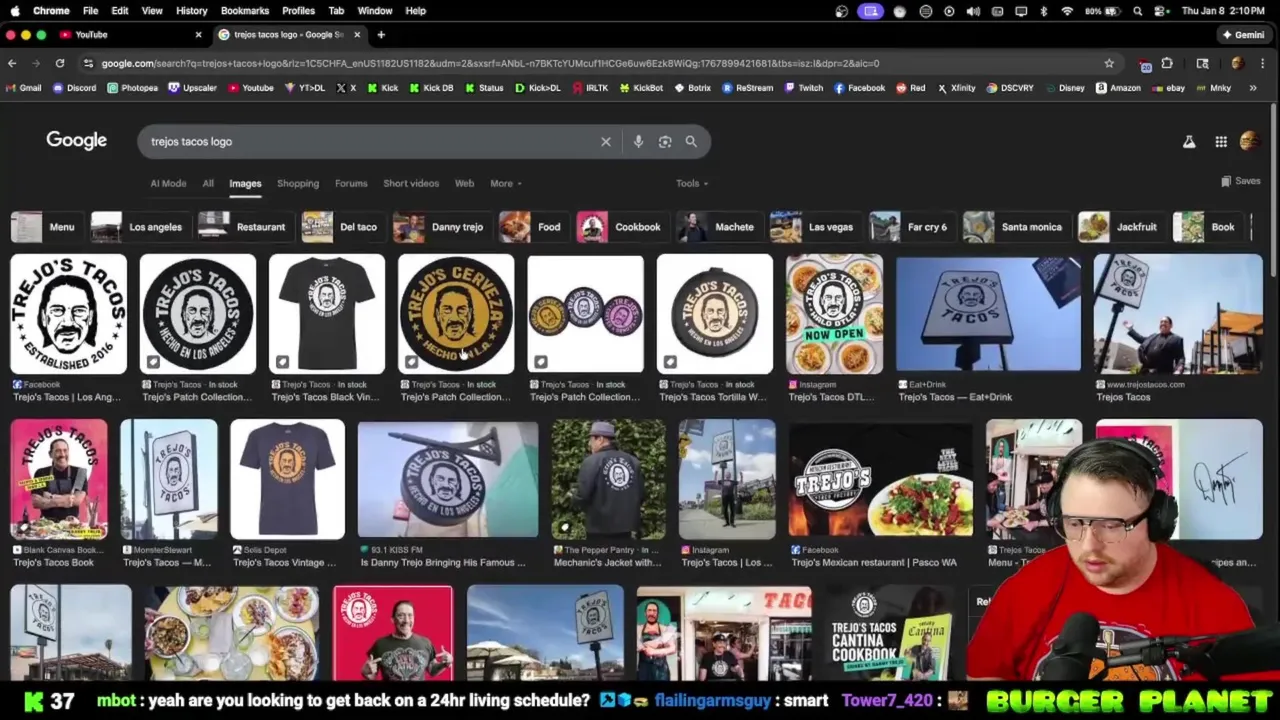Open a new browser tab
The image size is (1280, 720).
381,35
